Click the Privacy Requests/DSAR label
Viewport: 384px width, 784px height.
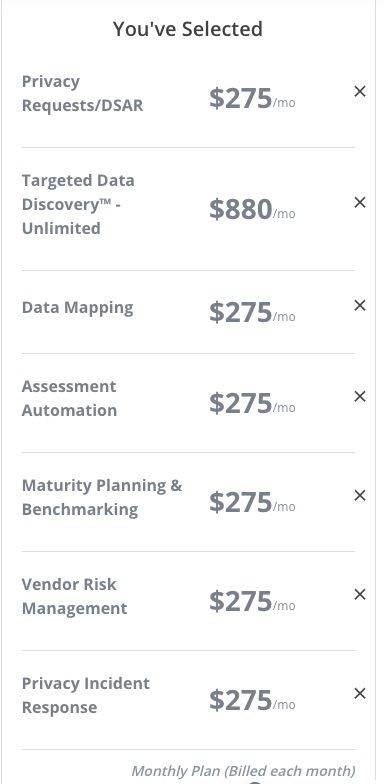82,94
